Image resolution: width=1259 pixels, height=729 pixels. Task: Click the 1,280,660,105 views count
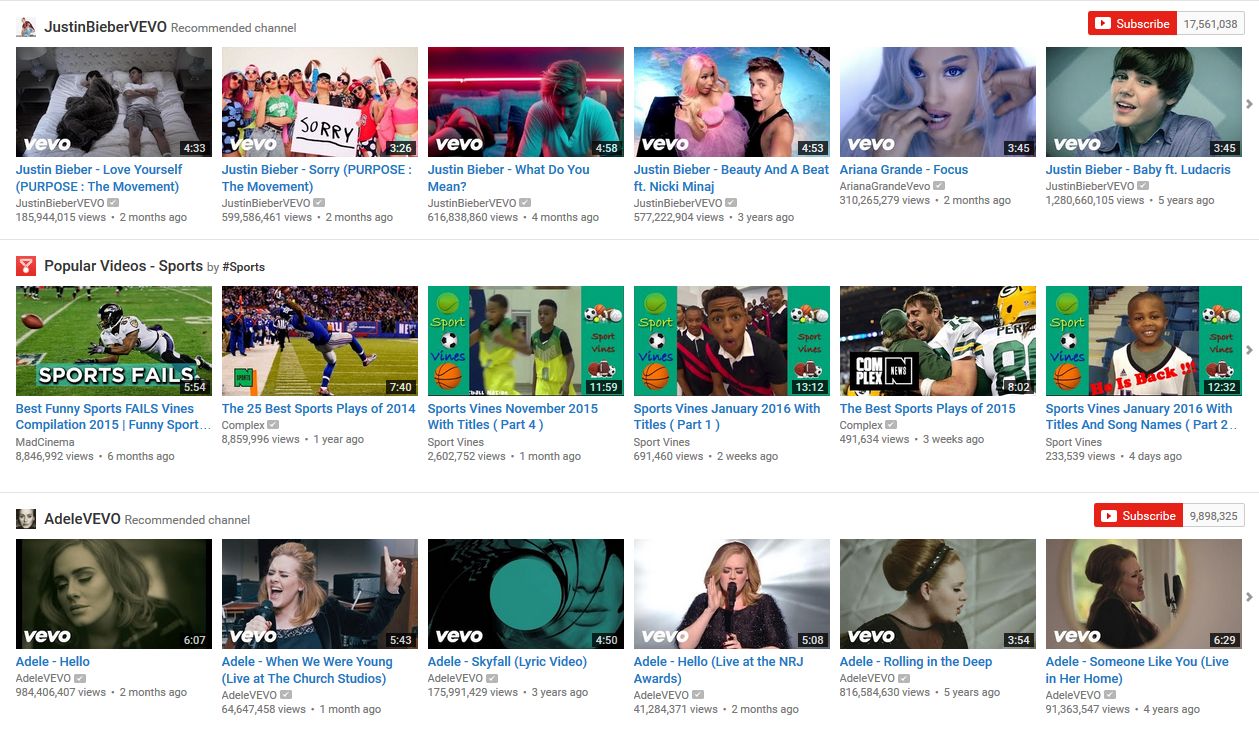point(1095,201)
